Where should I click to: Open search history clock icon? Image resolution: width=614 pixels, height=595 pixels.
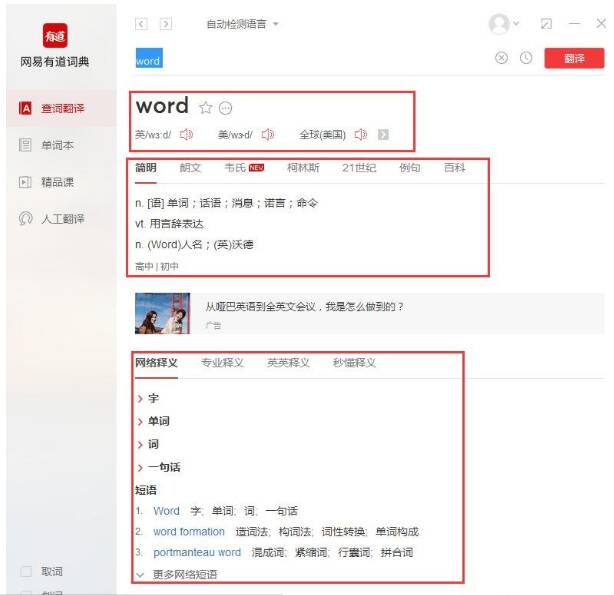click(x=526, y=58)
